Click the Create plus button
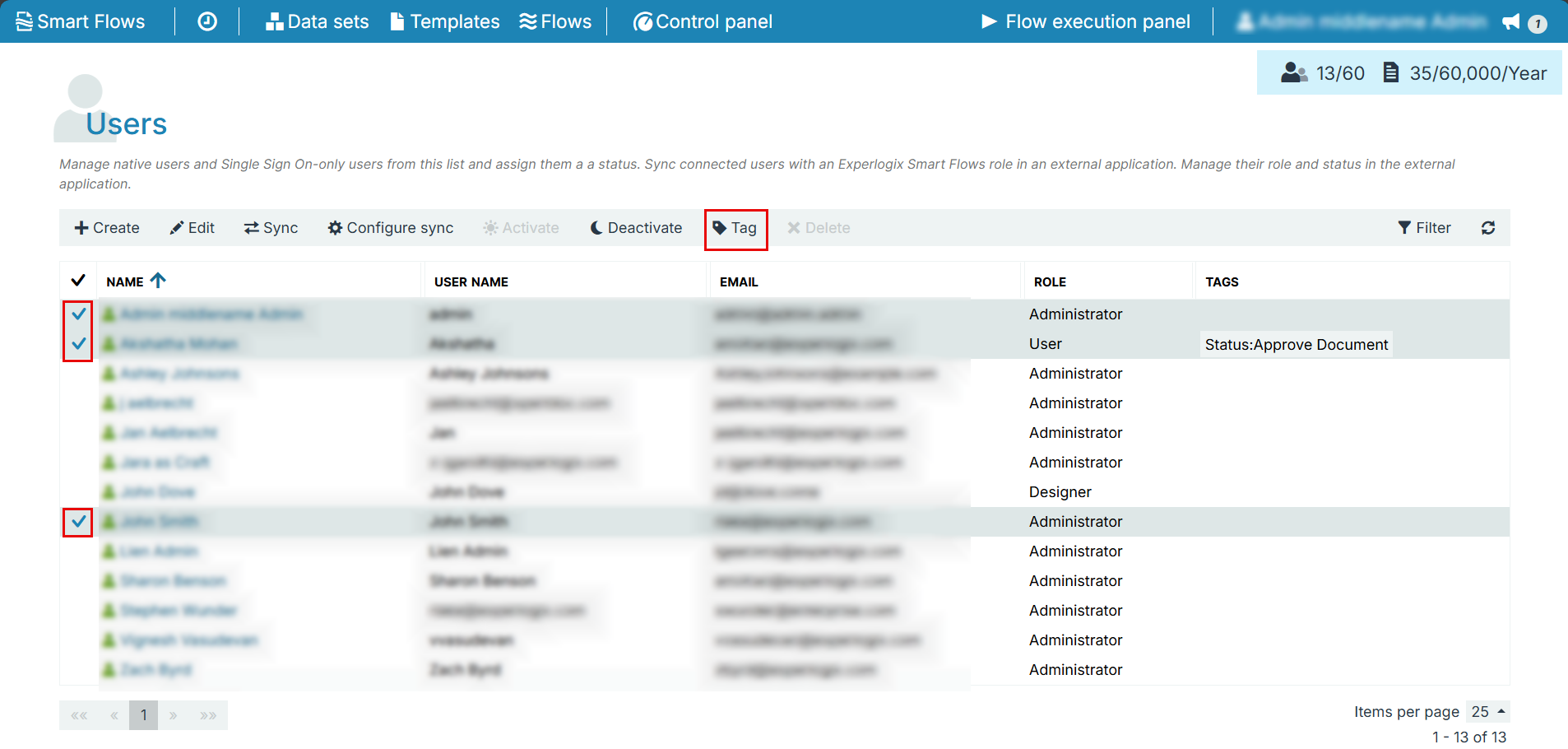 107,228
